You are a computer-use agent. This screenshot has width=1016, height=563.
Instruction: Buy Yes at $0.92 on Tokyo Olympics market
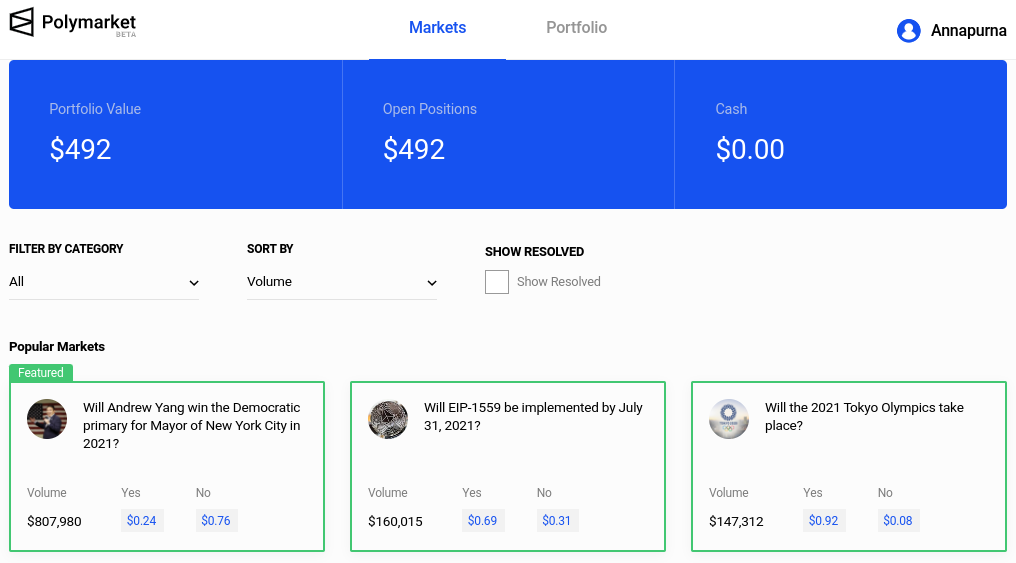point(824,521)
